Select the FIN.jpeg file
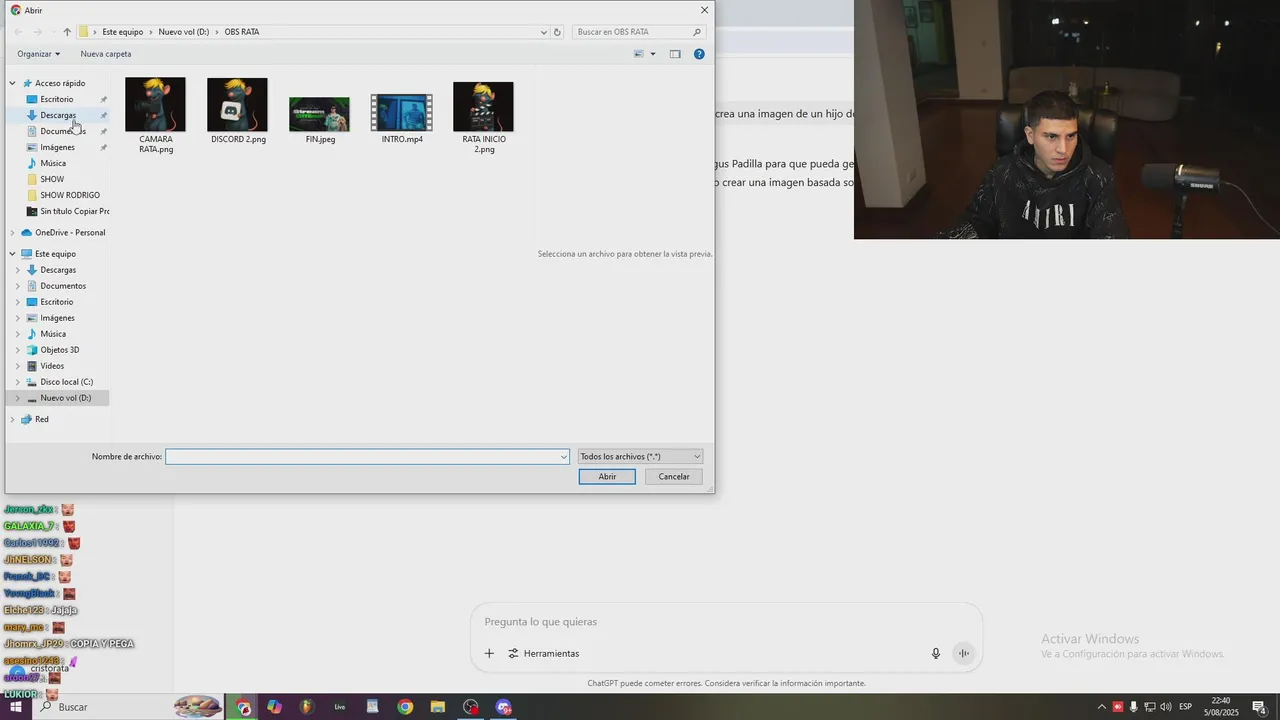Viewport: 1280px width, 720px height. 320,120
